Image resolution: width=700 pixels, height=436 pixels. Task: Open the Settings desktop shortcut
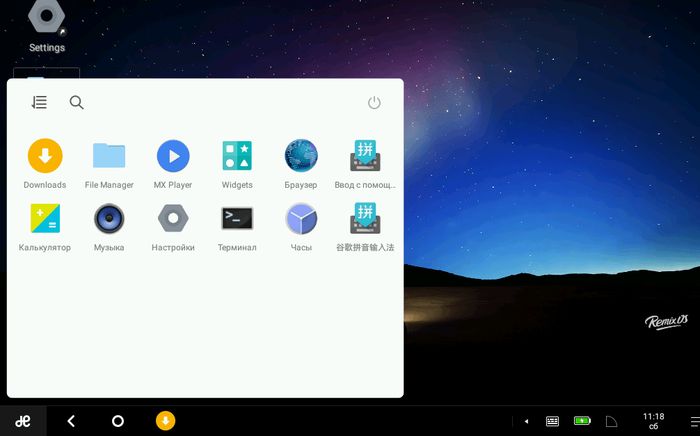pyautogui.click(x=46, y=20)
